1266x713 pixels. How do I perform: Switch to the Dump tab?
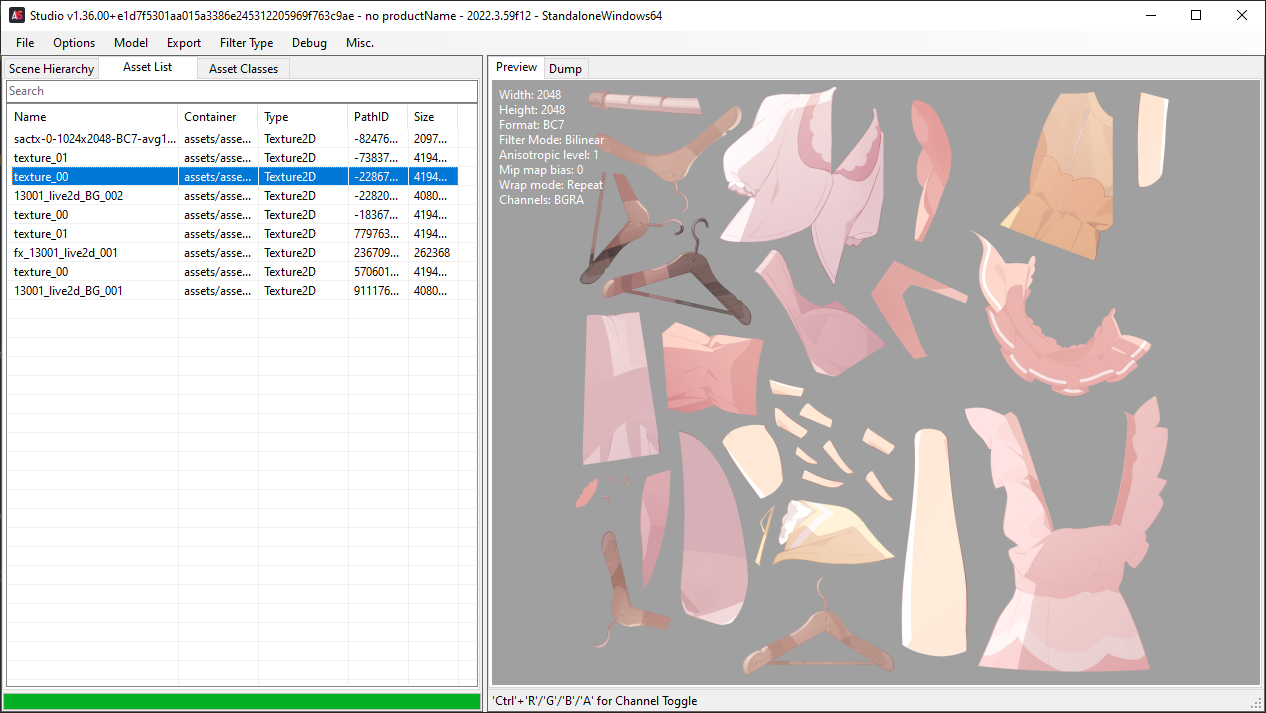[x=565, y=69]
